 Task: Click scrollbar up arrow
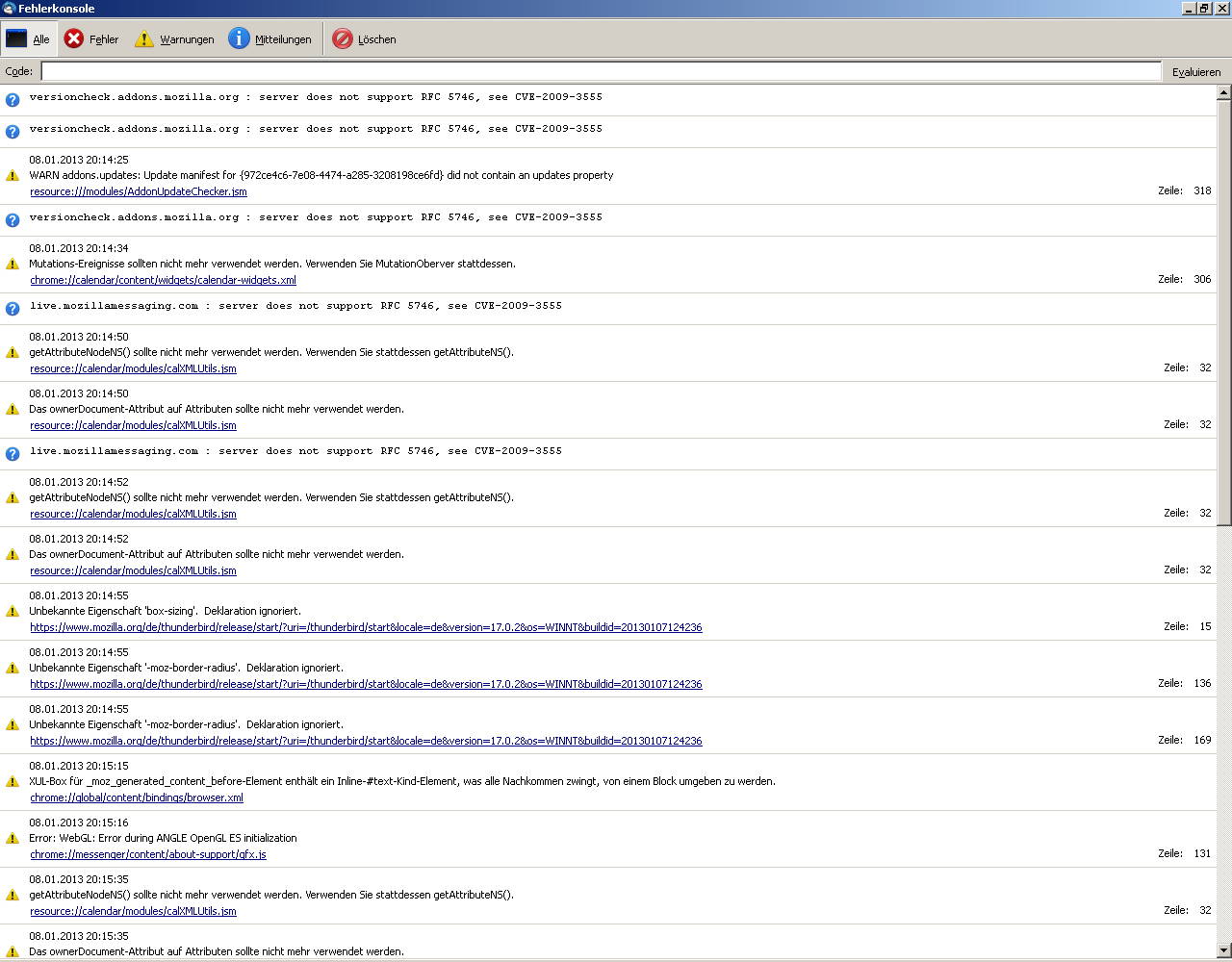pyautogui.click(x=1224, y=93)
